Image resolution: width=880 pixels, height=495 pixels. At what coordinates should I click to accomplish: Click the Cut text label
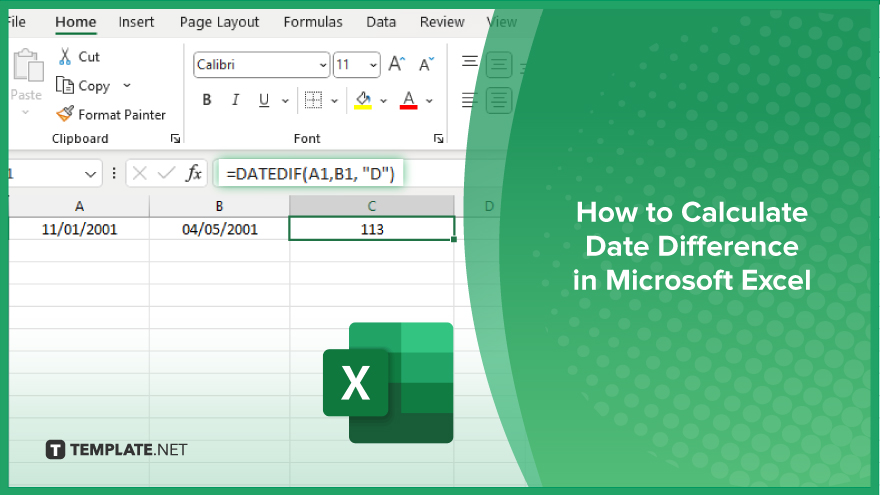(89, 57)
